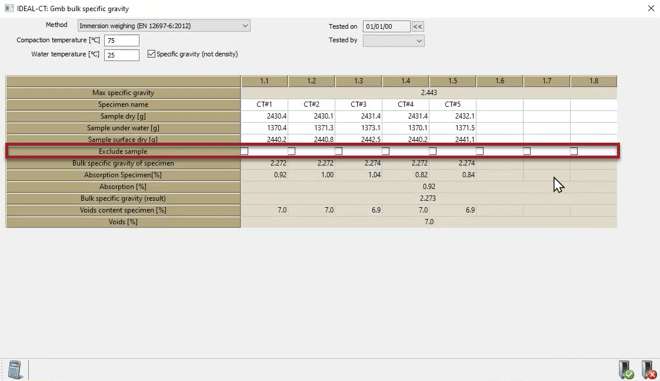Select Sample under water value 1371.5
The image size is (660, 381).
point(453,128)
